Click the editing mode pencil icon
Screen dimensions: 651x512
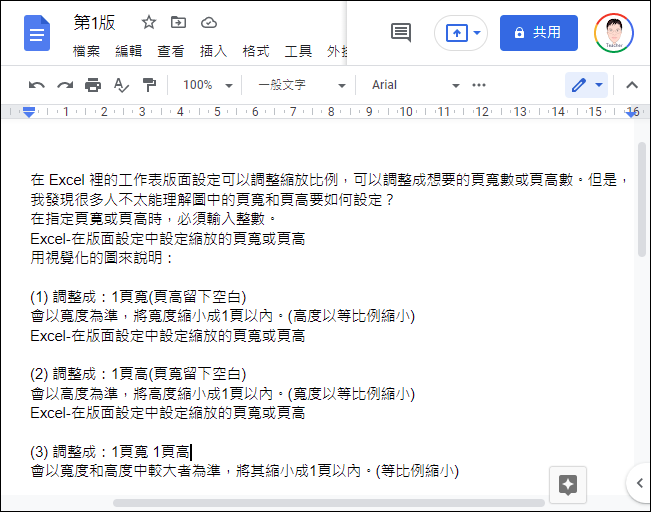pyautogui.click(x=579, y=85)
